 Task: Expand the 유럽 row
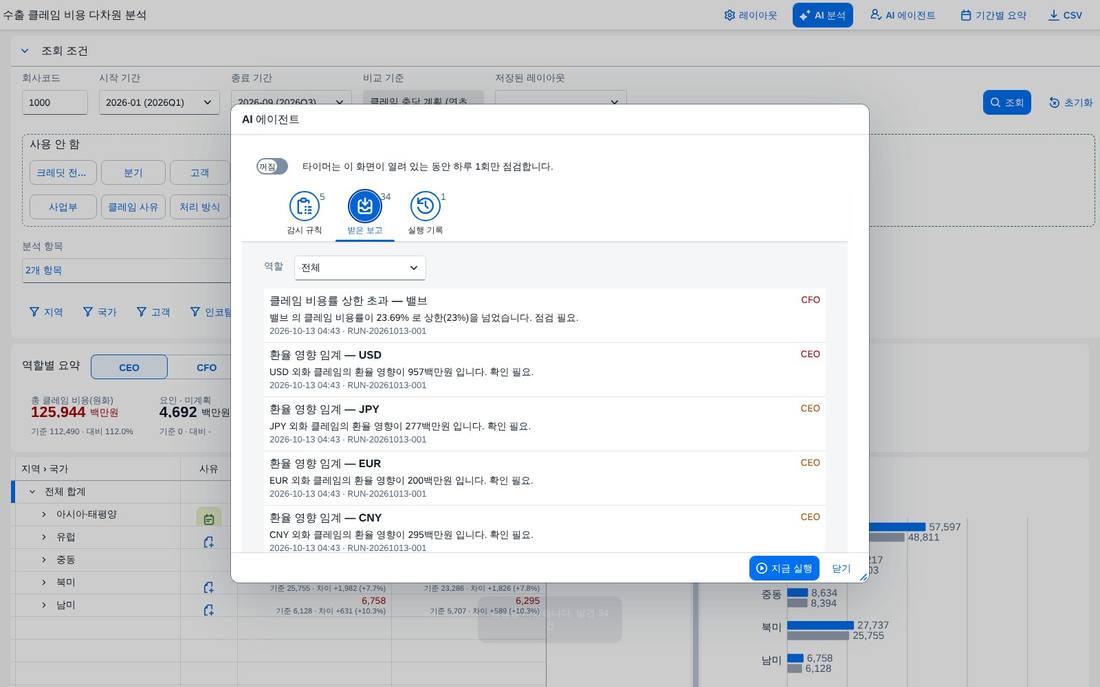[x=43, y=537]
